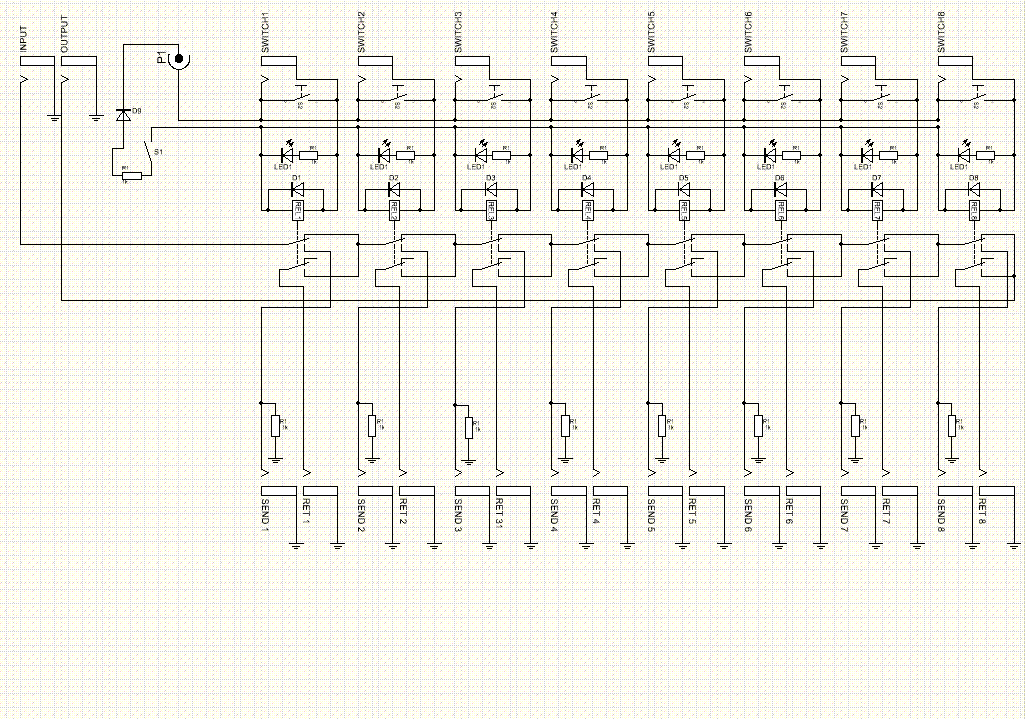The width and height of the screenshot is (1025, 719).
Task: Select the SWITCH6 label
Action: 748,33
